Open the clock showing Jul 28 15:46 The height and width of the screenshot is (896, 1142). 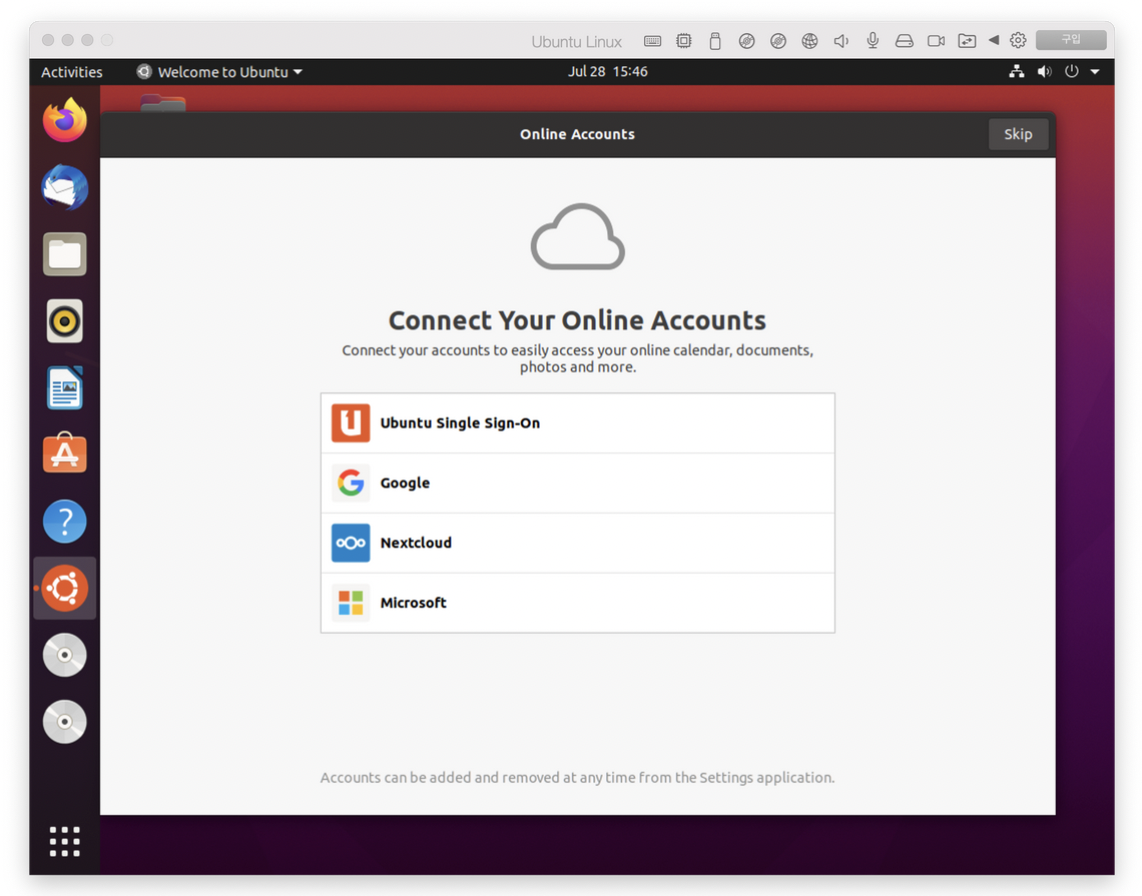coord(607,71)
